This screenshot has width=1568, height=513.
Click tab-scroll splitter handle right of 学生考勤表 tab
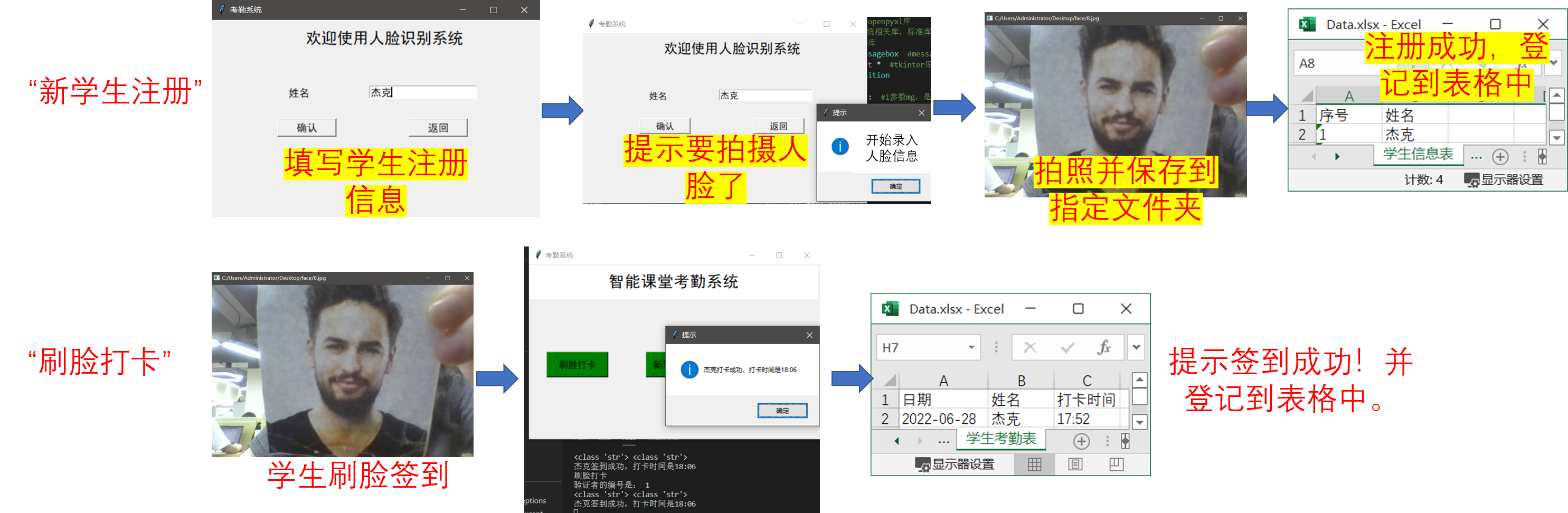coord(1125,441)
